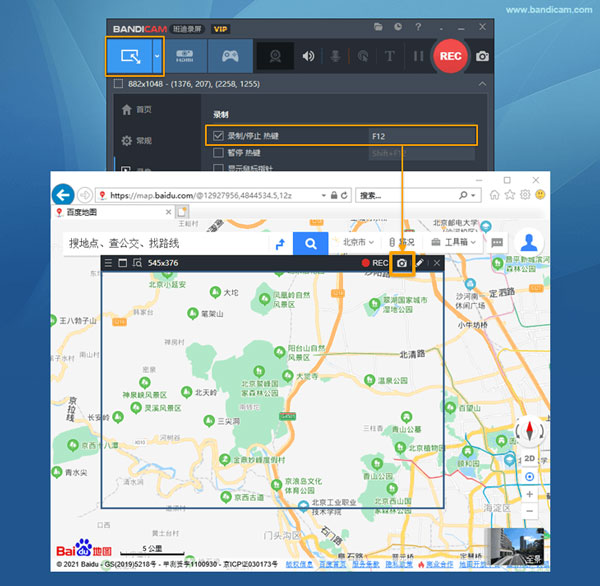
Task: Open the 北京市 city dropdown
Action: coord(357,242)
